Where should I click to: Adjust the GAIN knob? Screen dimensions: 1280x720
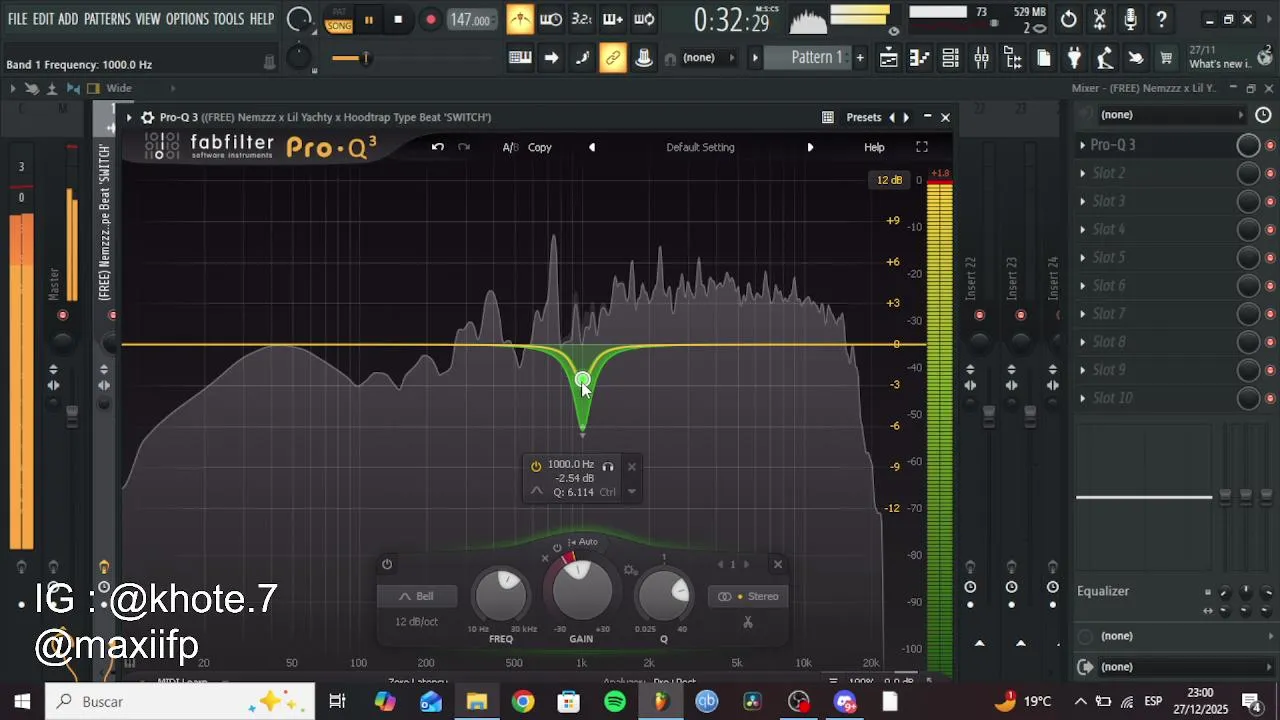(x=582, y=590)
